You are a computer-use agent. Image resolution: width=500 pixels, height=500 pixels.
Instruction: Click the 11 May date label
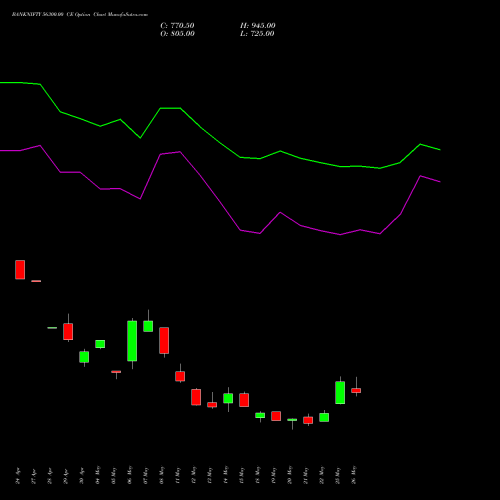[178, 475]
